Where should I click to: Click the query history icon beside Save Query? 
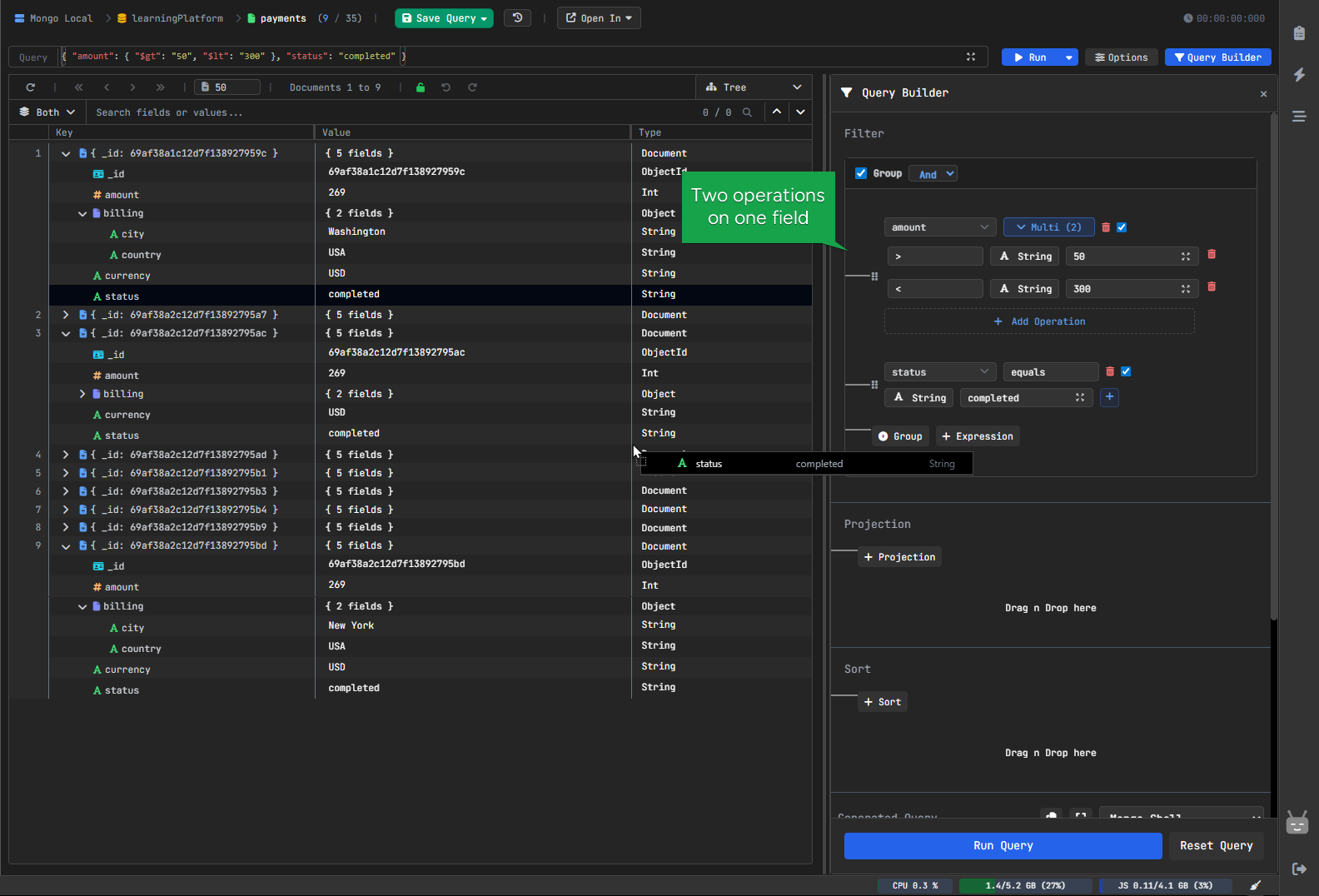(517, 17)
